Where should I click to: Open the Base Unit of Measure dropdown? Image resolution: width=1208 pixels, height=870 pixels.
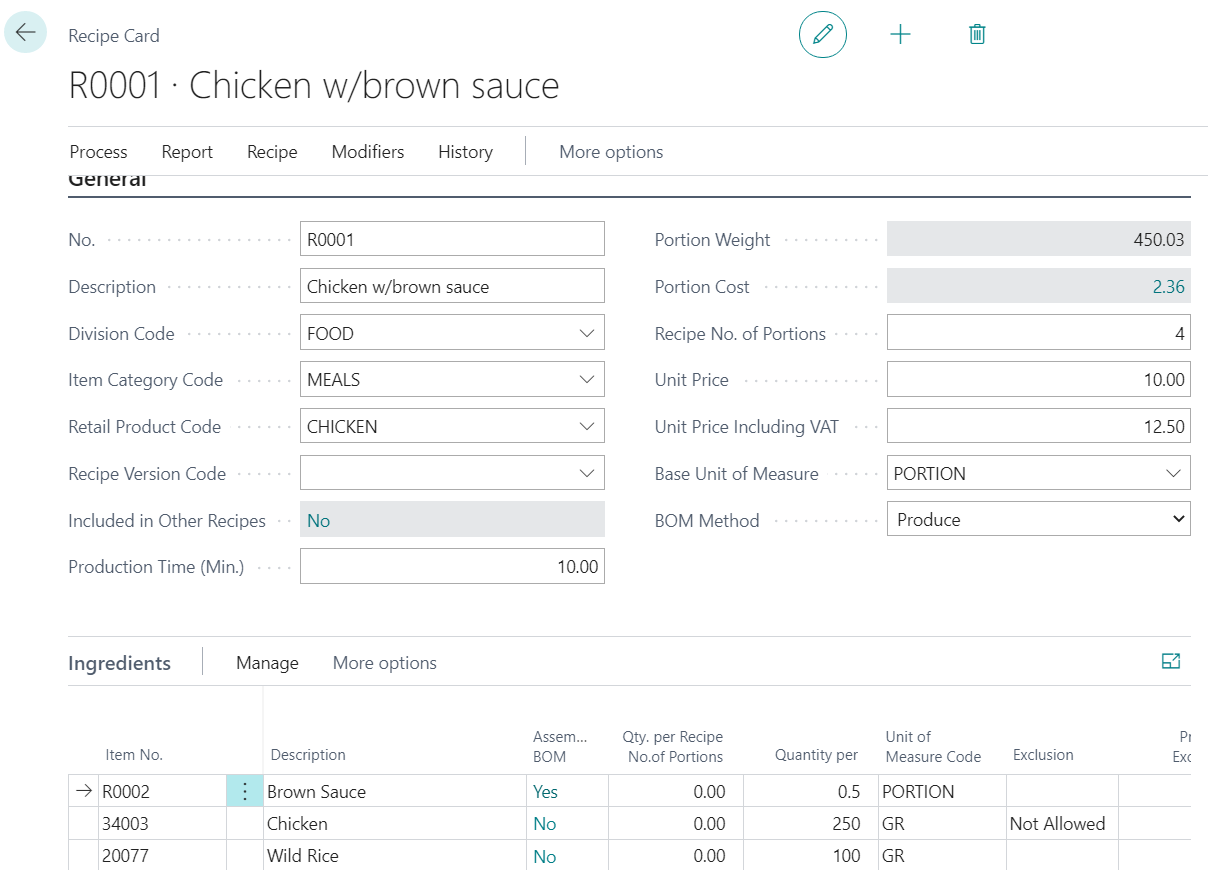coord(1173,473)
